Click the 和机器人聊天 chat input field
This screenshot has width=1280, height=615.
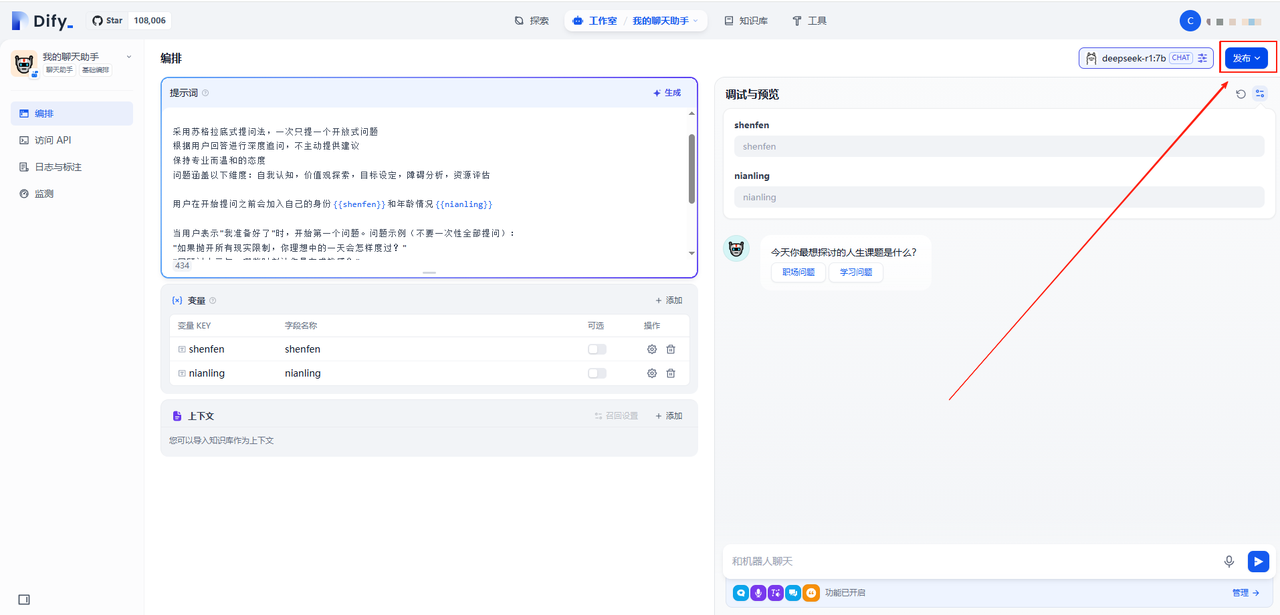click(x=970, y=562)
